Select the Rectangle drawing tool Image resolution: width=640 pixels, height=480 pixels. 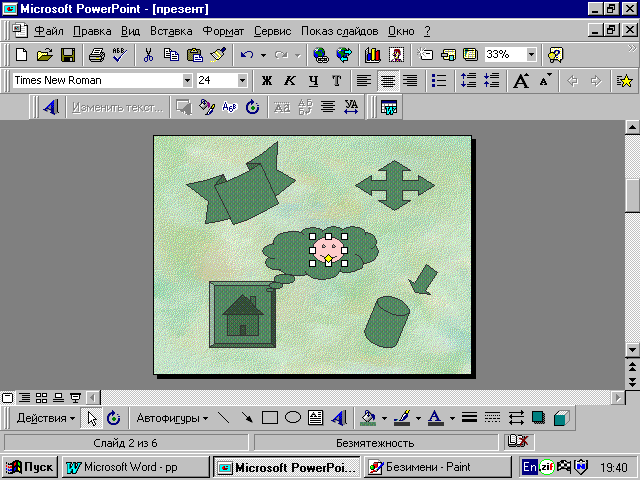(270, 418)
